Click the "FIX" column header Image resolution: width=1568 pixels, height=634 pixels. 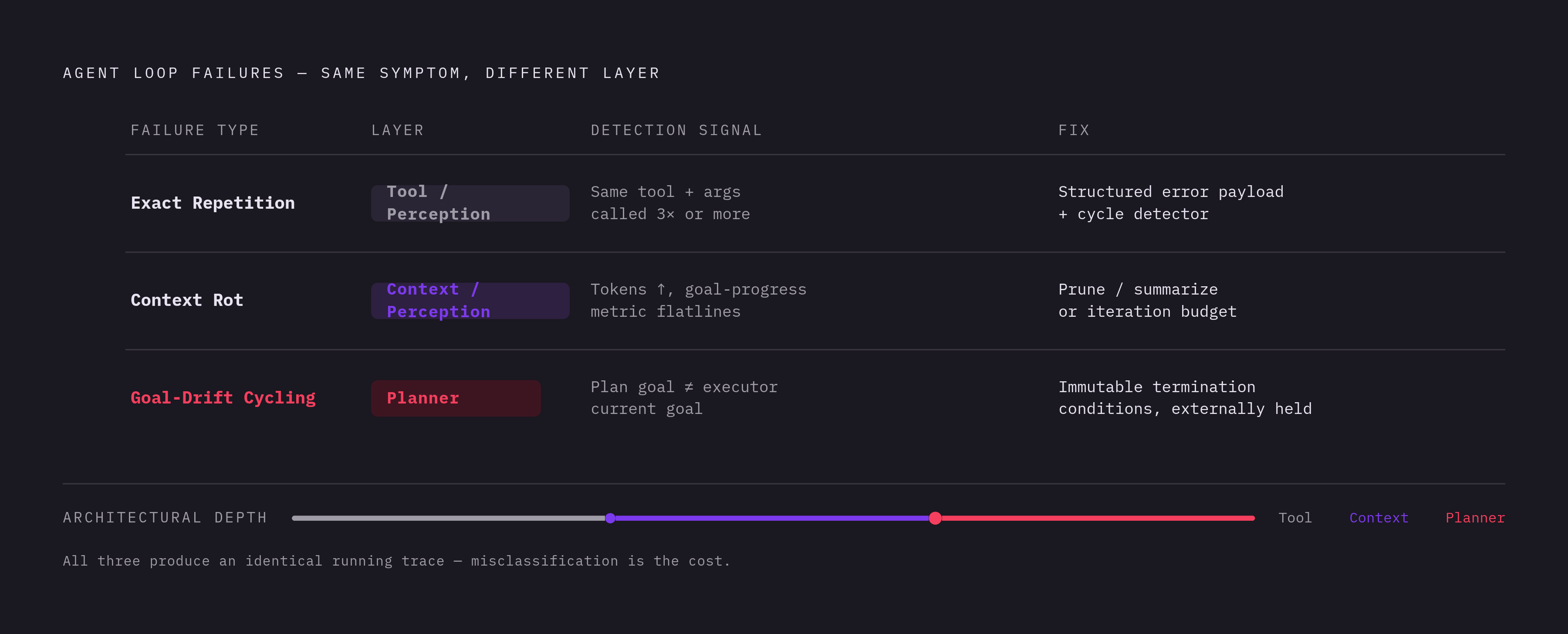point(1074,130)
